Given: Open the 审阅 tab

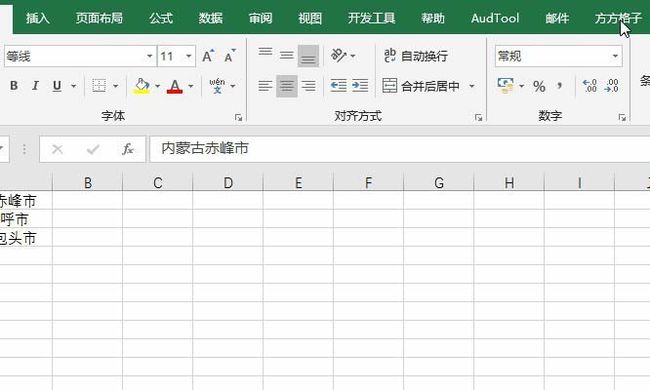Looking at the screenshot, I should pyautogui.click(x=260, y=18).
